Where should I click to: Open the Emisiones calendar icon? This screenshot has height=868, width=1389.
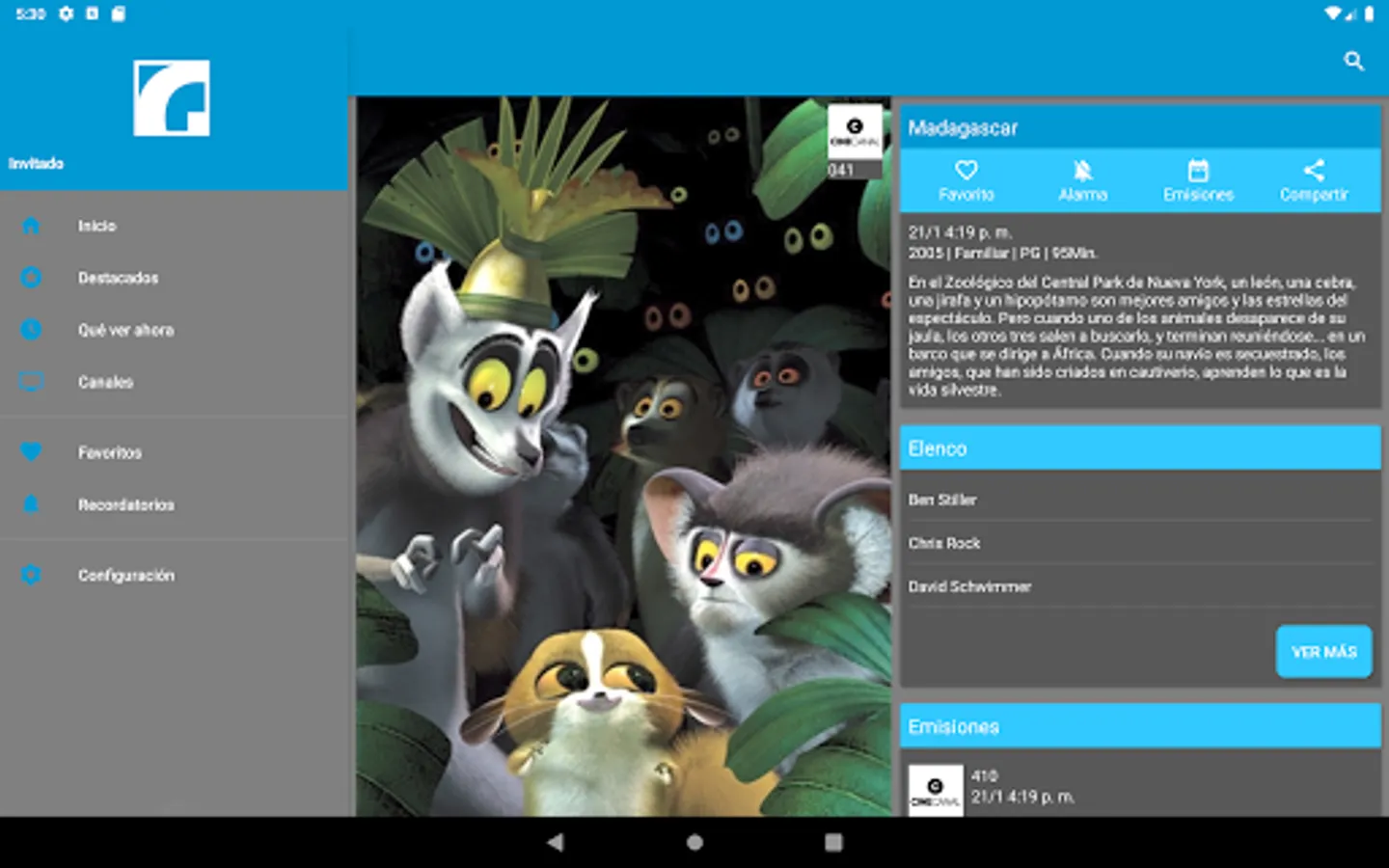1198,171
